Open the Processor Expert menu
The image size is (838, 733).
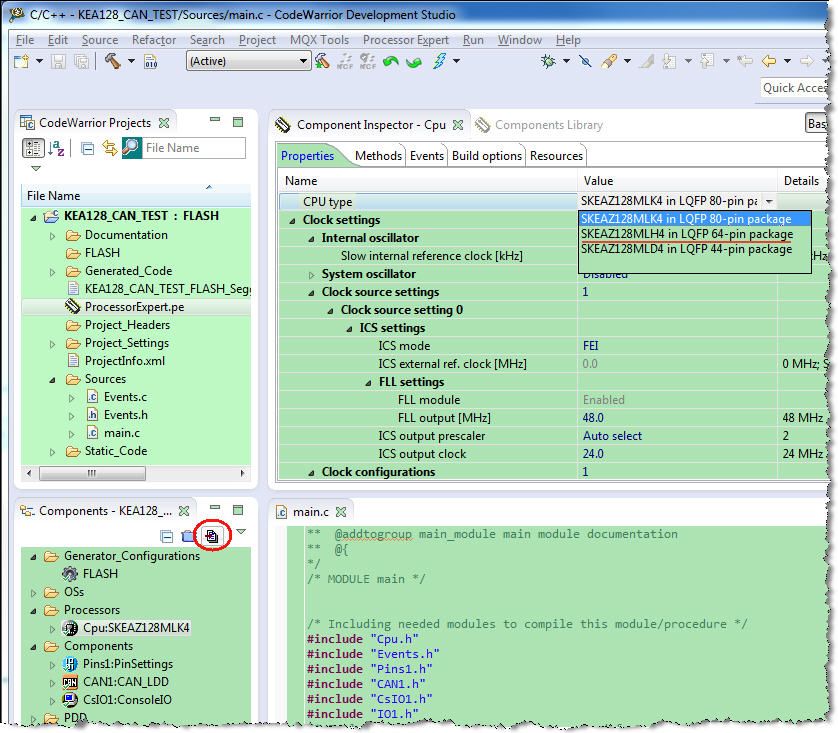[x=405, y=40]
